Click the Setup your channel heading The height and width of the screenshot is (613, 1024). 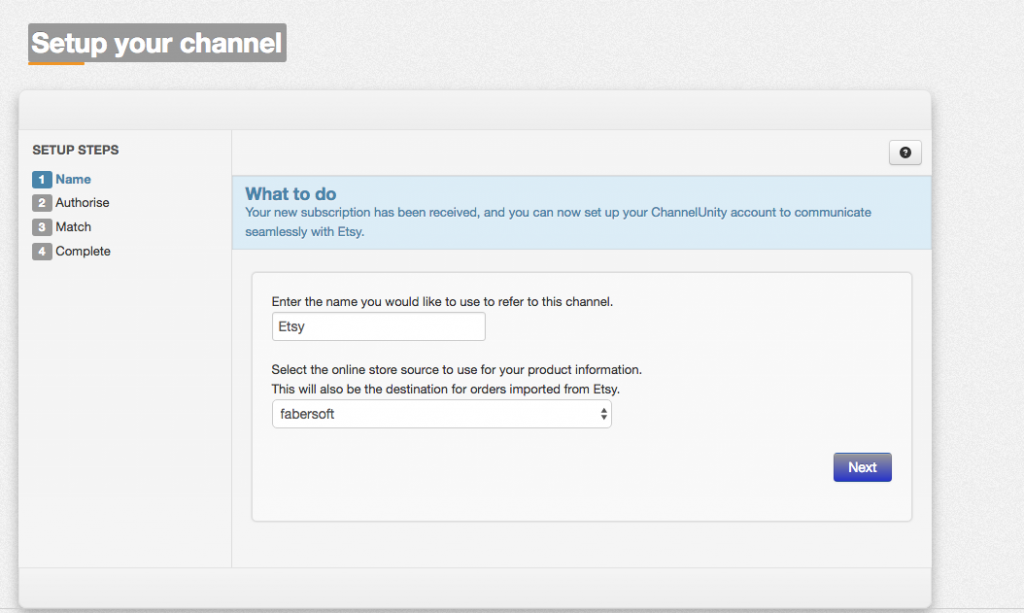pos(155,43)
